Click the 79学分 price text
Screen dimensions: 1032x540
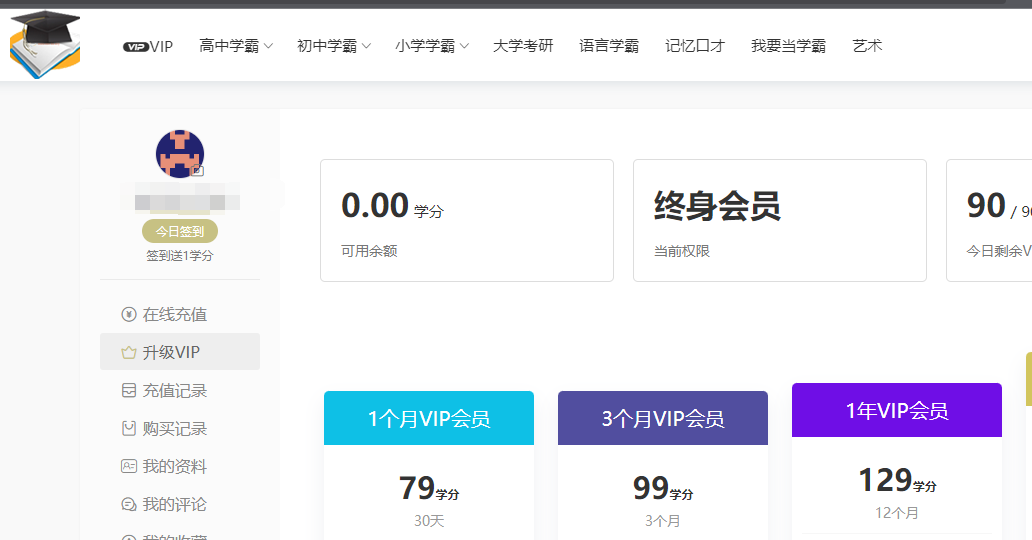pyautogui.click(x=429, y=489)
